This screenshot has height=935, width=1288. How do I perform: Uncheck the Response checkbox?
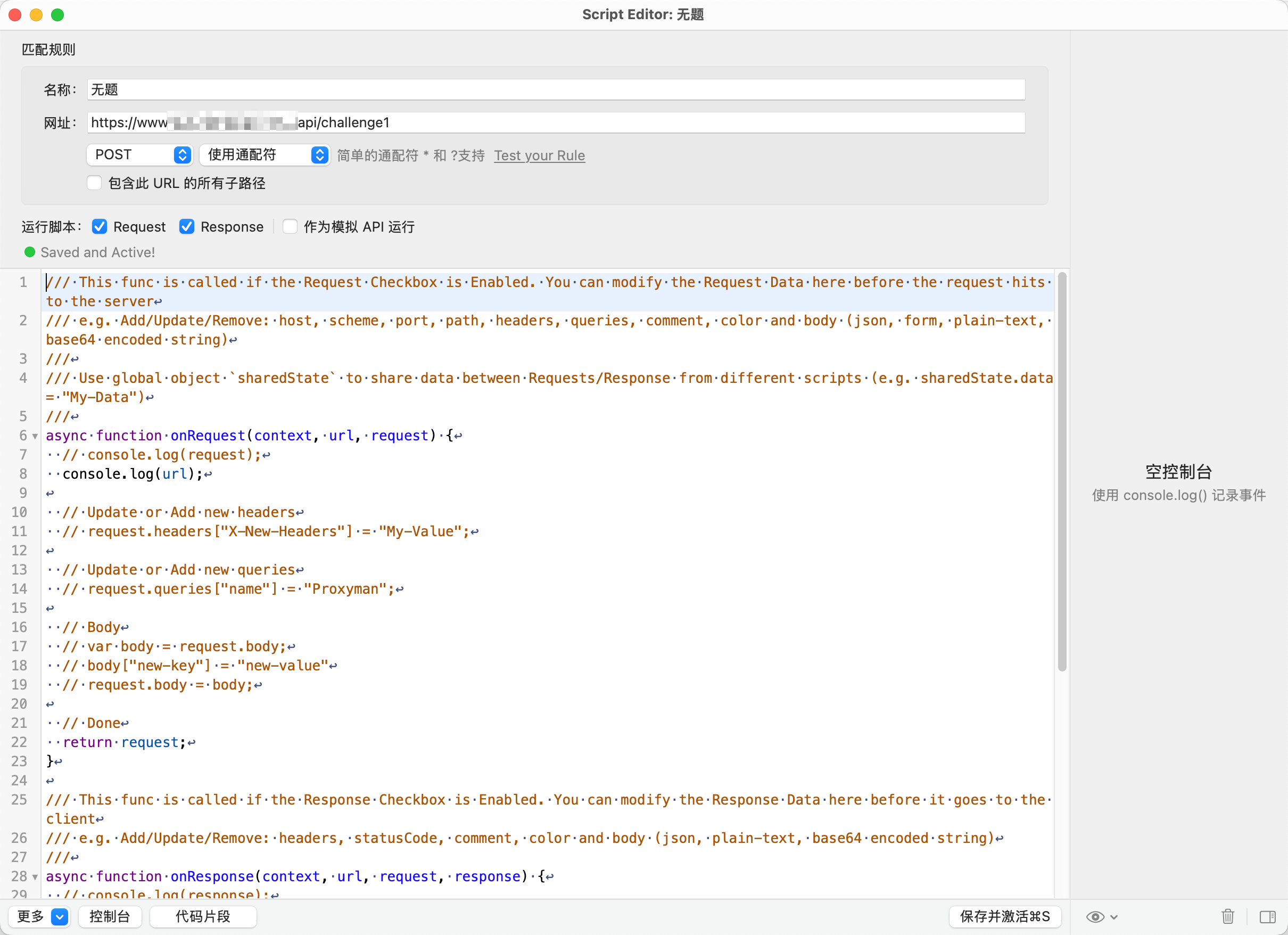(x=187, y=227)
